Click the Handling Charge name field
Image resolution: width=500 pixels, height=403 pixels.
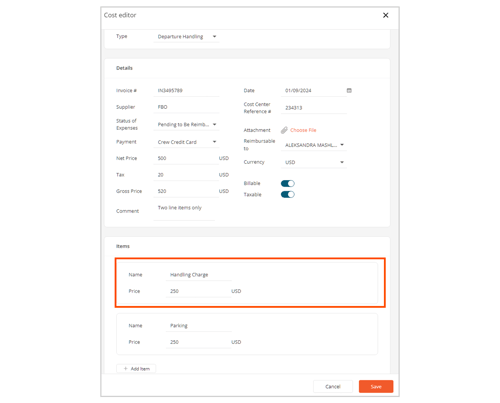pyautogui.click(x=199, y=275)
